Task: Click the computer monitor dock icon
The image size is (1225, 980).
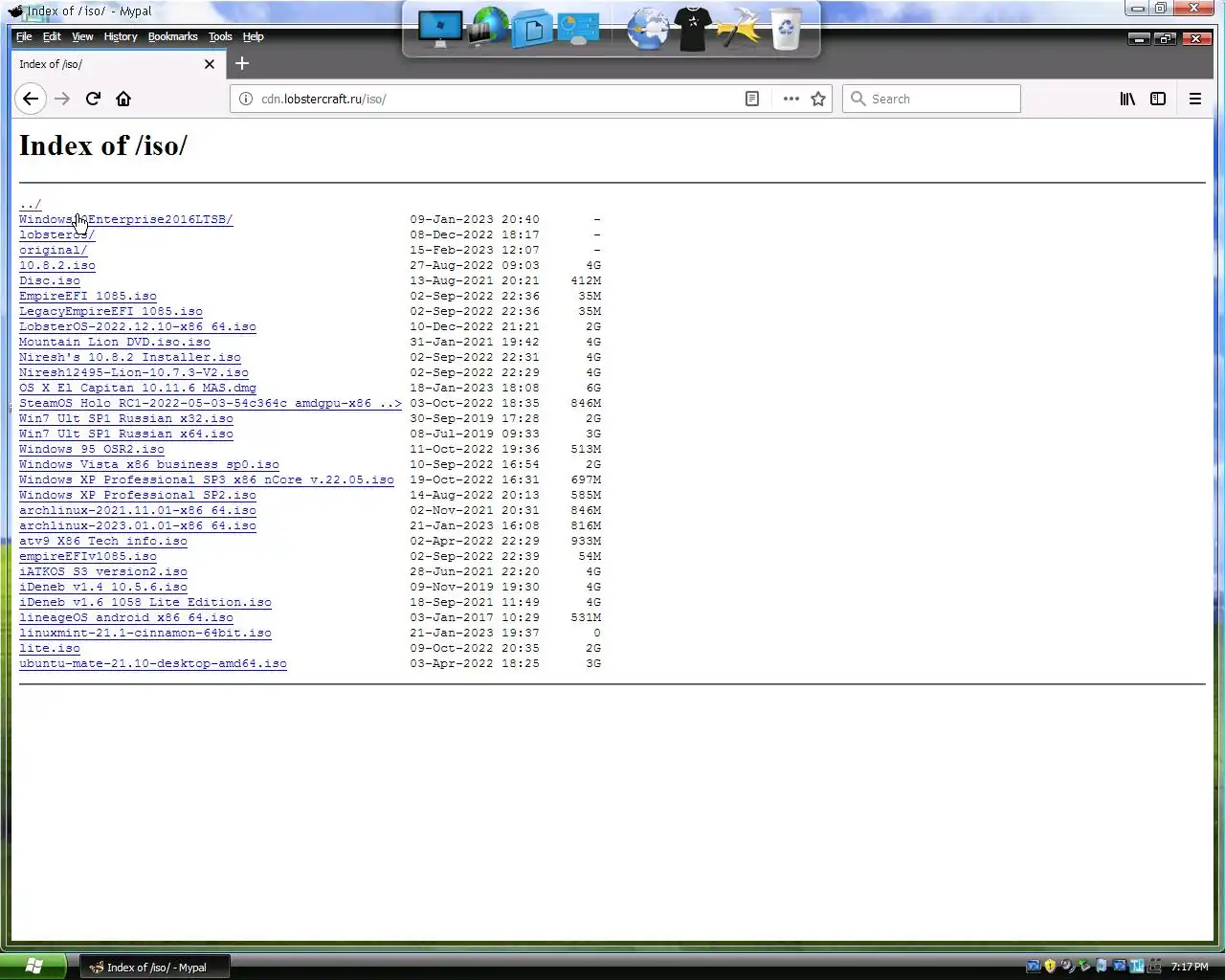Action: click(440, 30)
